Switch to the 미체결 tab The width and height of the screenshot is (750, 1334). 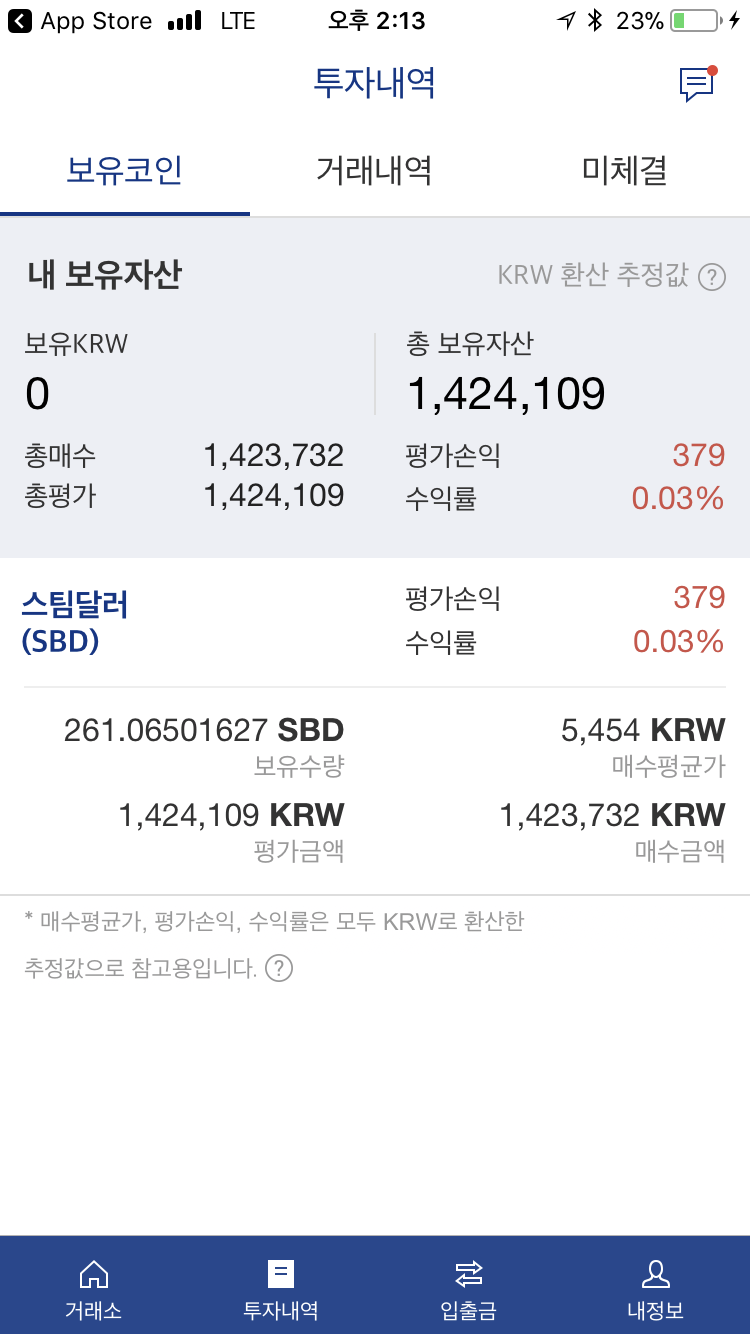click(x=624, y=171)
